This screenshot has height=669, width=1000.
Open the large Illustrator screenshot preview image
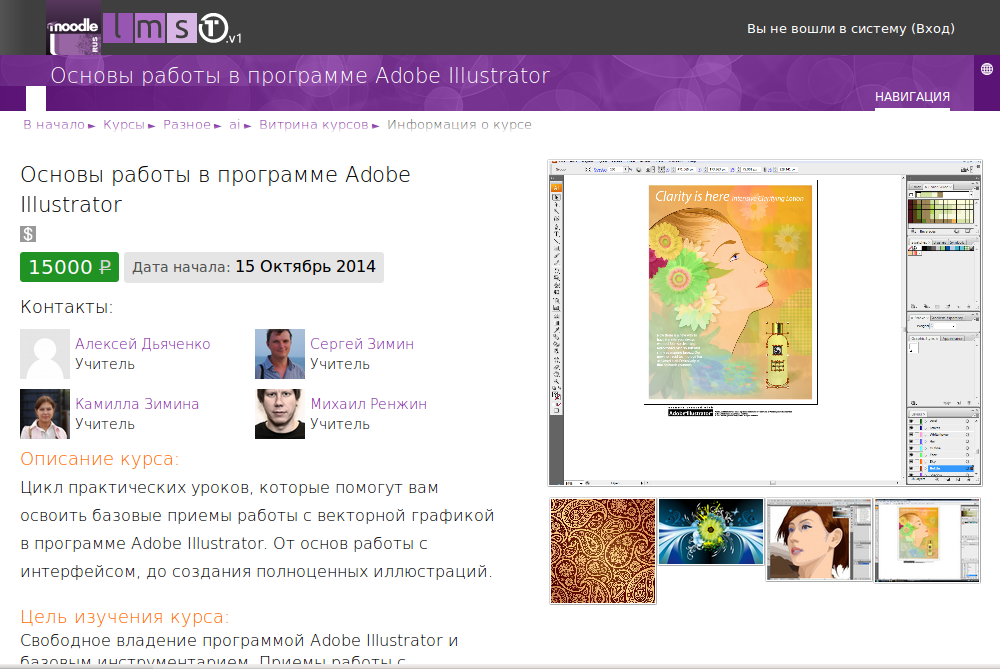pyautogui.click(x=765, y=323)
